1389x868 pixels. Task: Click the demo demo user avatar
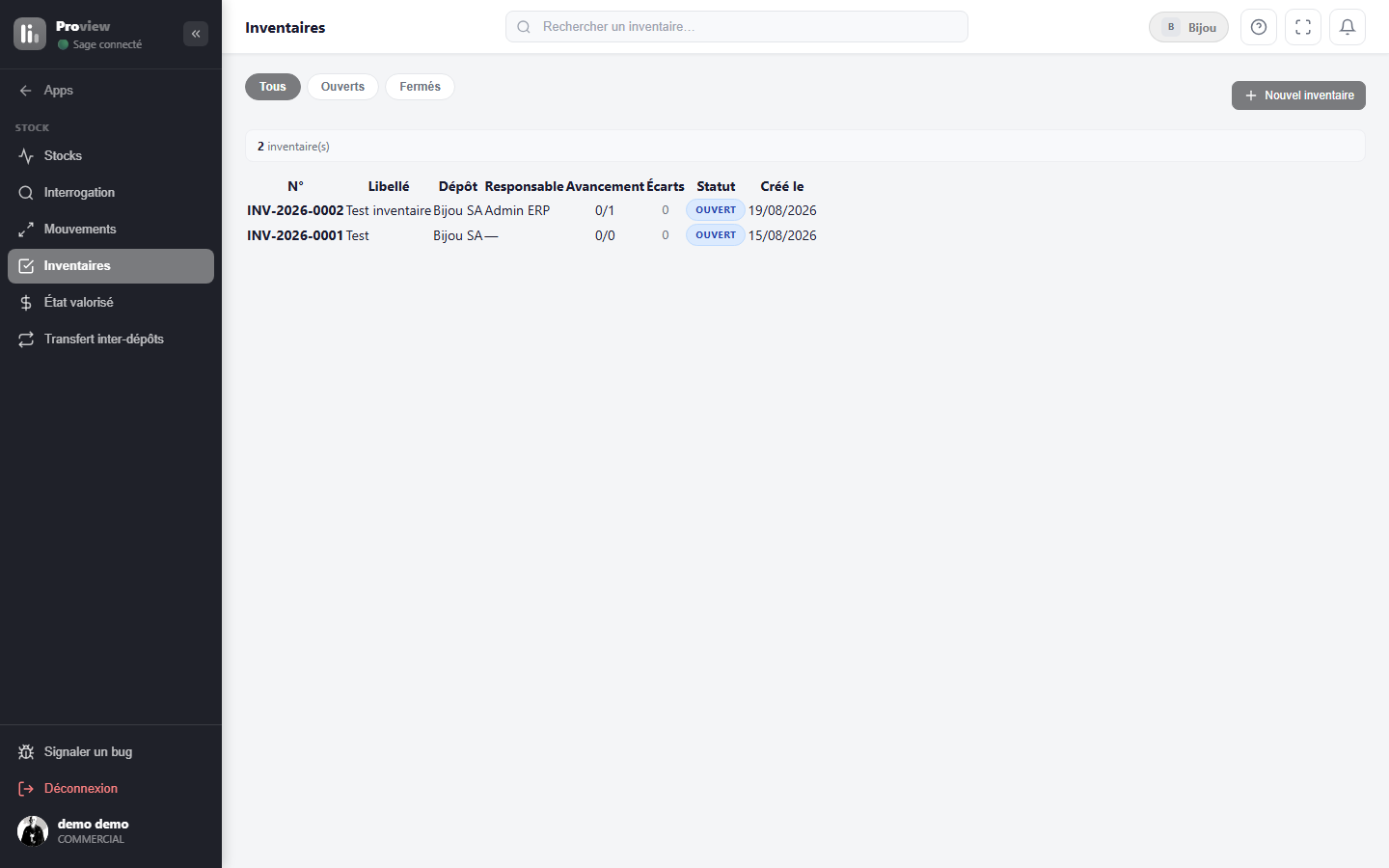click(33, 831)
